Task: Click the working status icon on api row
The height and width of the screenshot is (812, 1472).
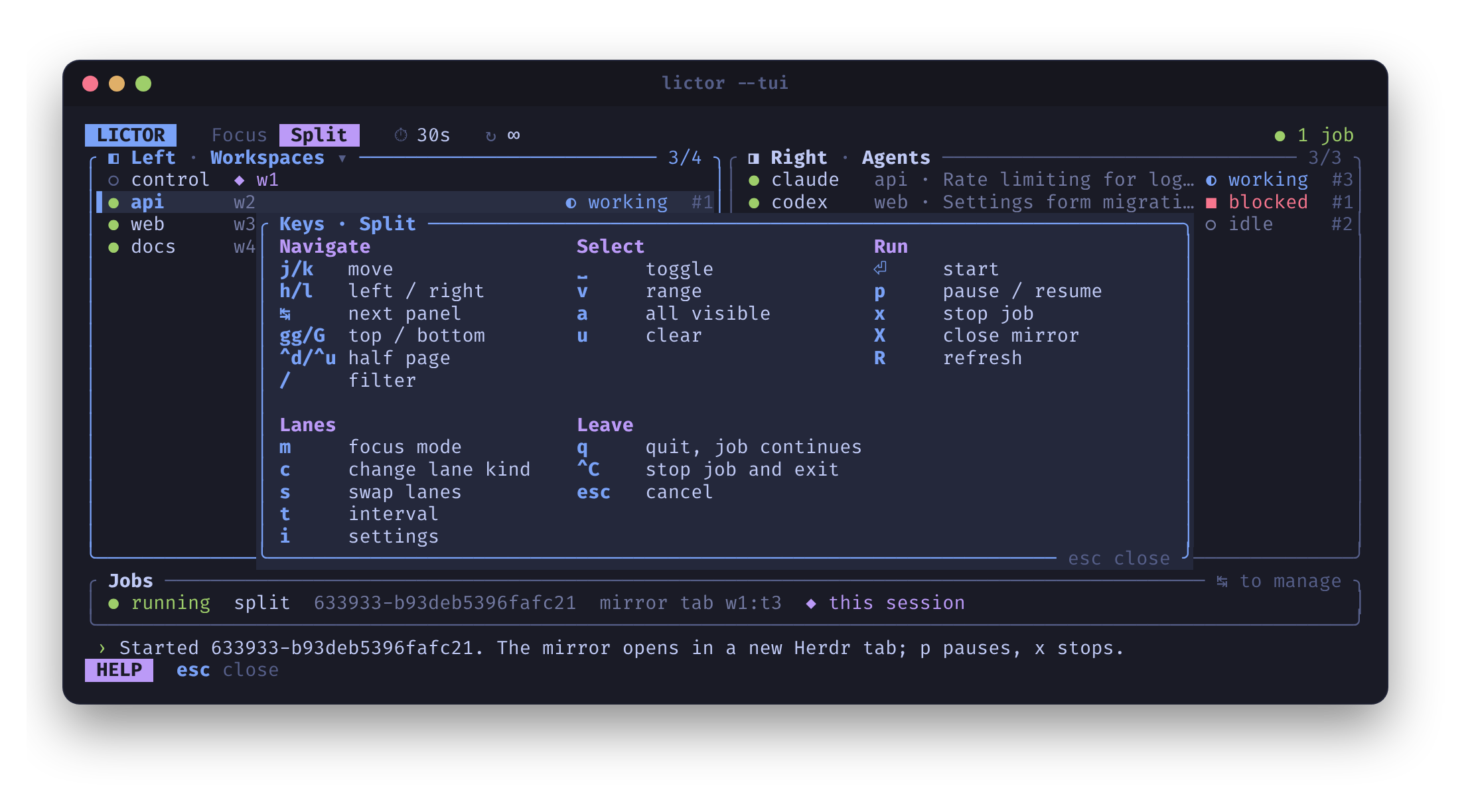Action: point(571,203)
